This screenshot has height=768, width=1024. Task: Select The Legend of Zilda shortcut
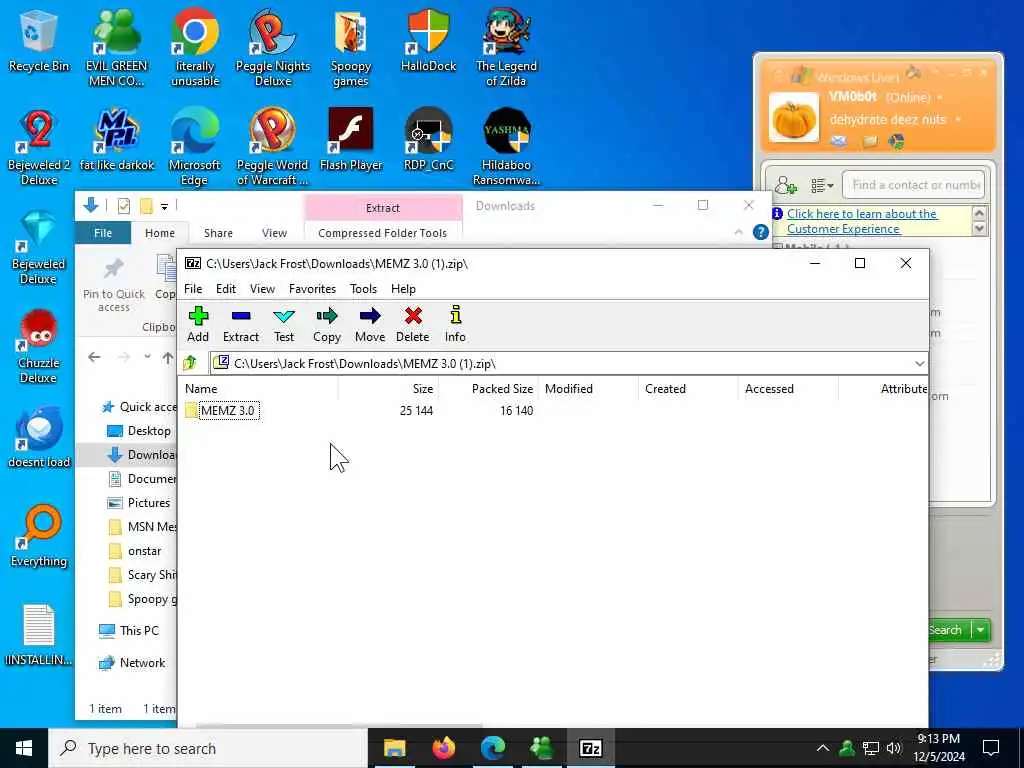506,48
